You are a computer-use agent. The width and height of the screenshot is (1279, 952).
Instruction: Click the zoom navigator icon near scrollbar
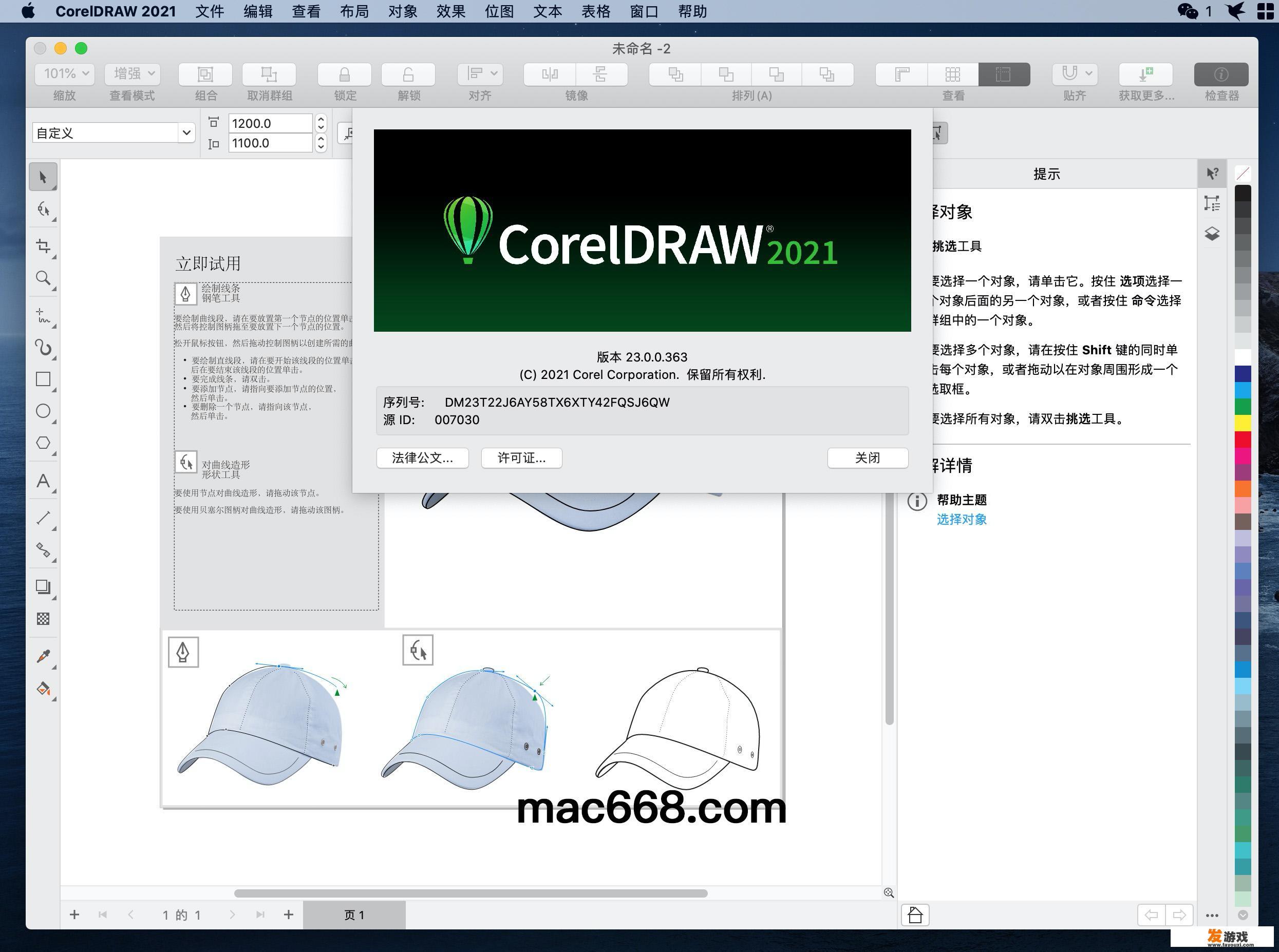point(889,892)
